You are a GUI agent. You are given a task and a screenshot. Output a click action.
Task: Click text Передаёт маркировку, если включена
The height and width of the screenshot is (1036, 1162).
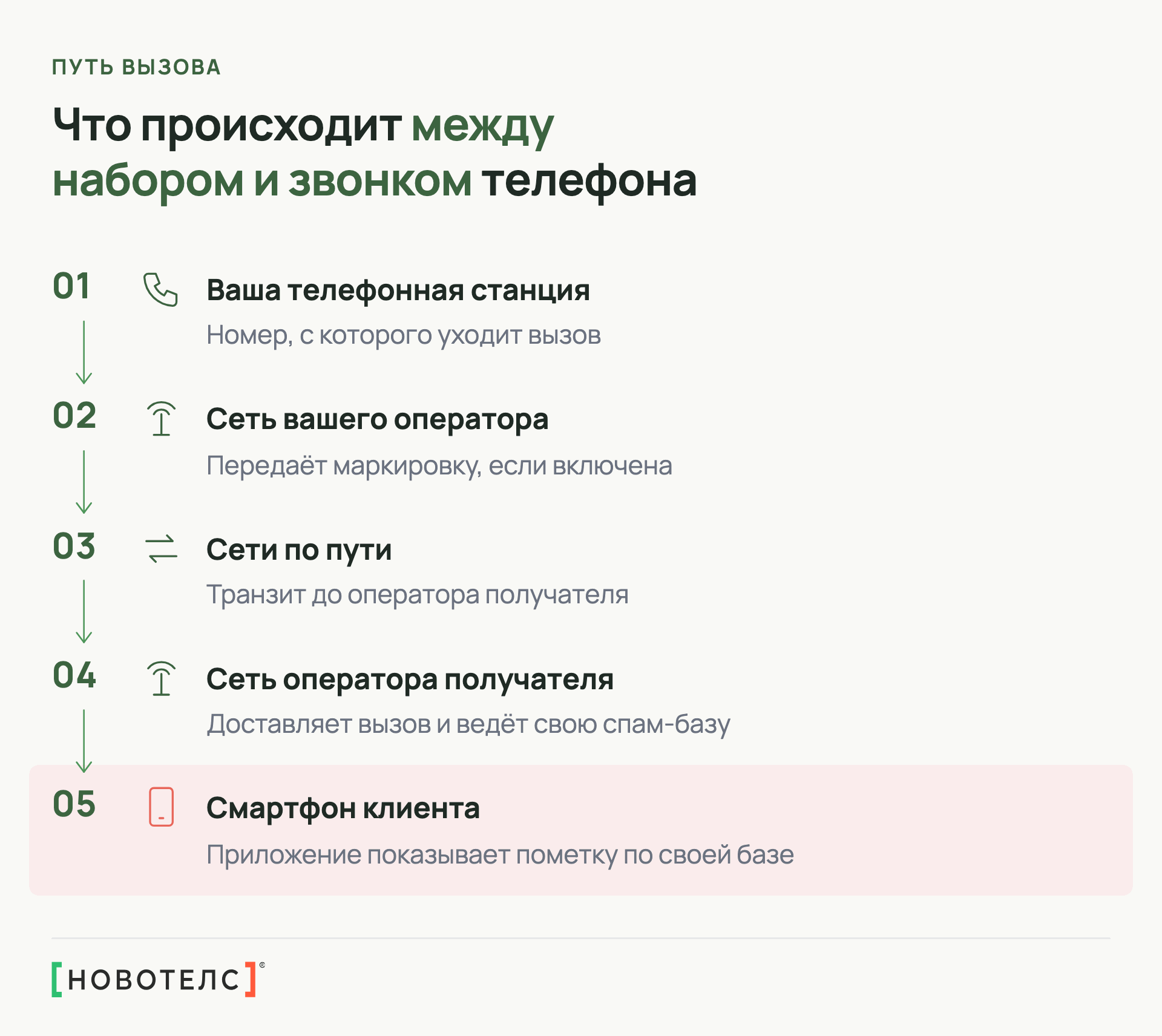click(x=439, y=466)
